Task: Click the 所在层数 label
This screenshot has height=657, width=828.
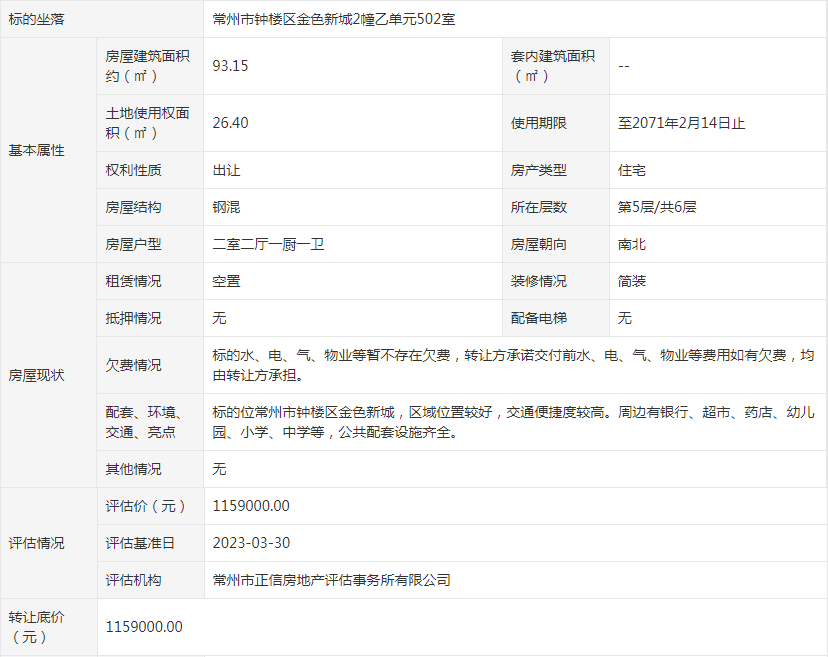Action: coord(539,207)
